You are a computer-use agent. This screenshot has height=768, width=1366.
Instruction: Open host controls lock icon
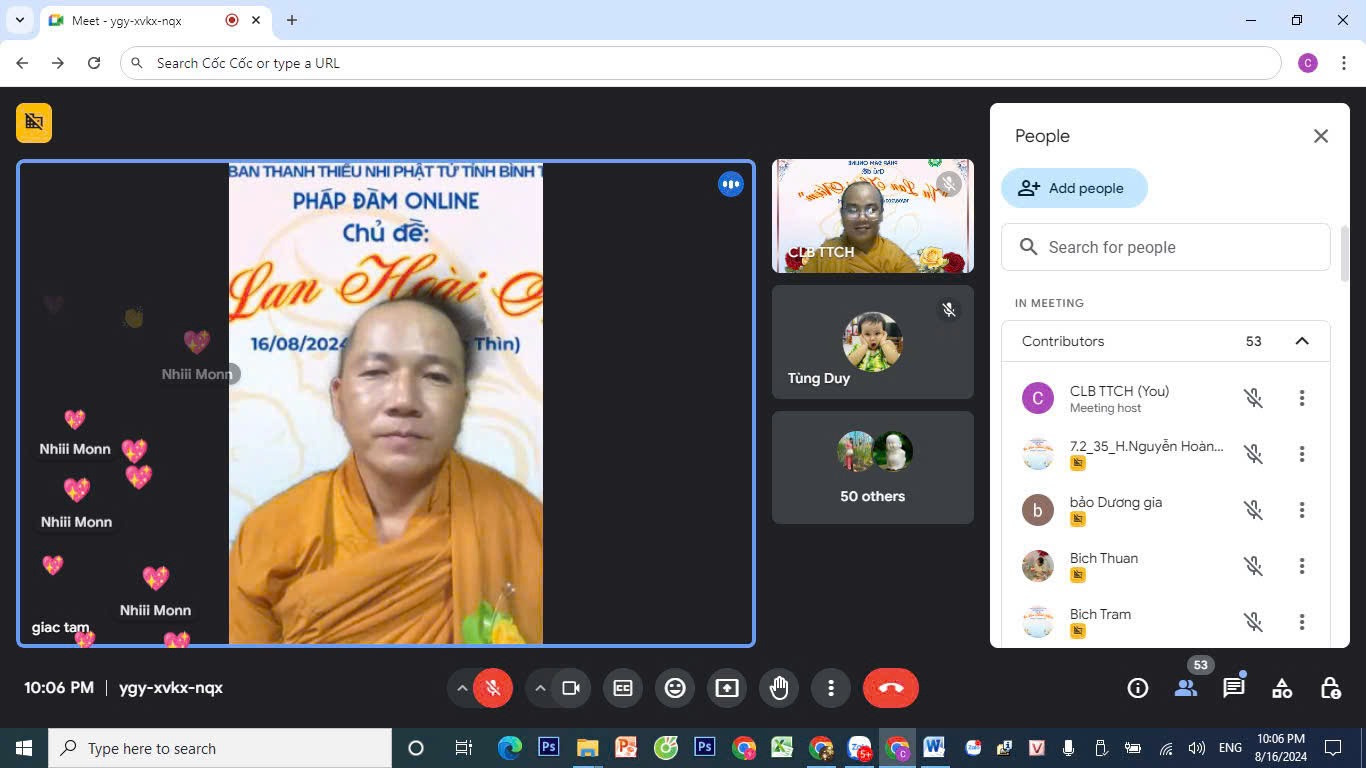click(x=1330, y=688)
